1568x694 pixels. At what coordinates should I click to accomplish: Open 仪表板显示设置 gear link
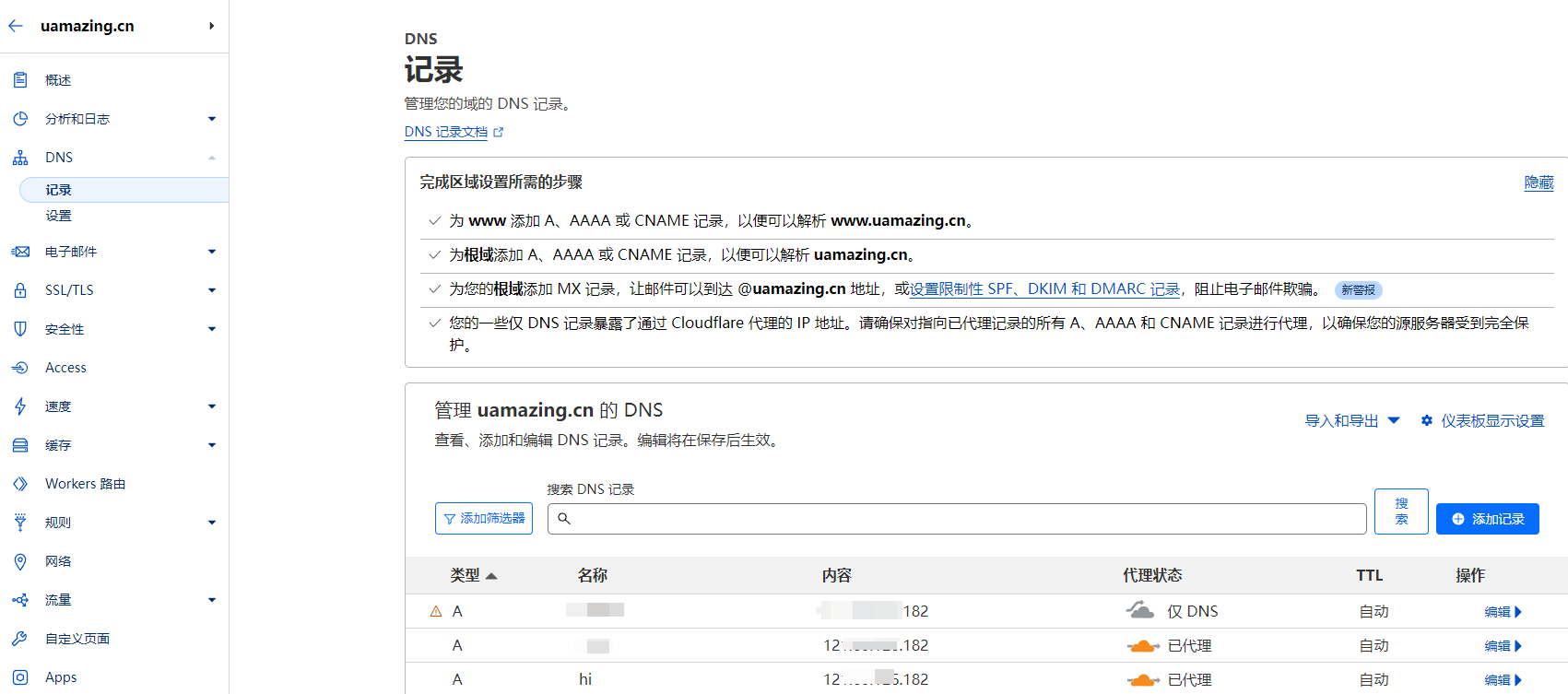point(1482,421)
